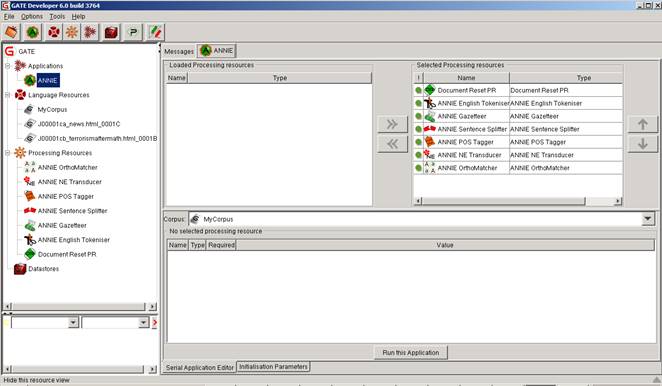Viewport: 662px width, 386px height.
Task: Add resource with the double right arrow button
Action: point(392,124)
